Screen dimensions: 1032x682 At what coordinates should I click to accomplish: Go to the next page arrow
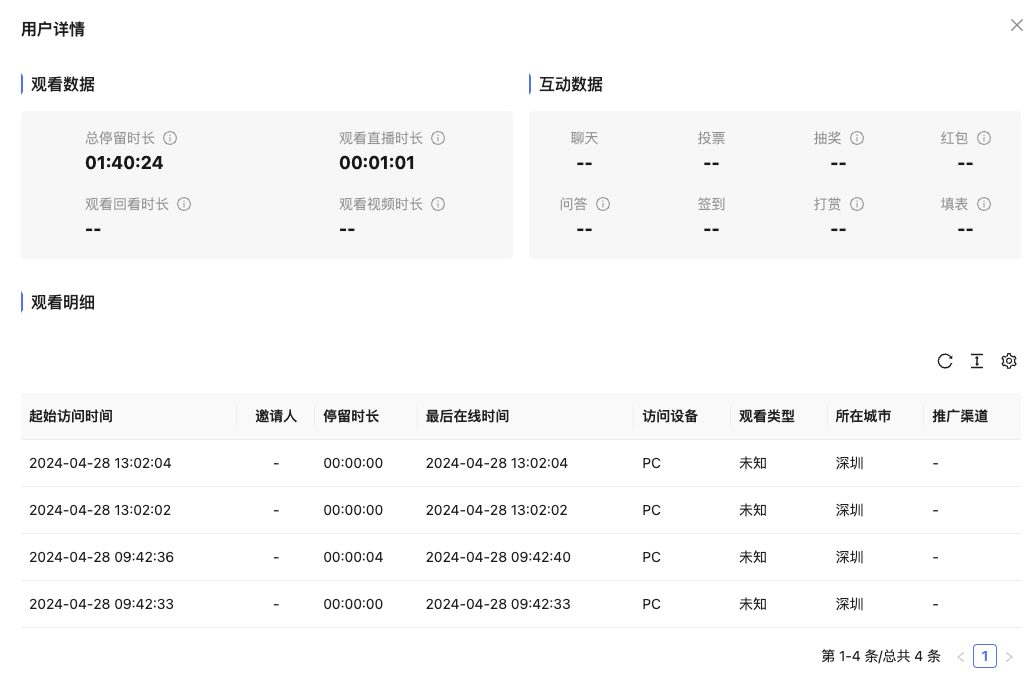pos(1009,657)
